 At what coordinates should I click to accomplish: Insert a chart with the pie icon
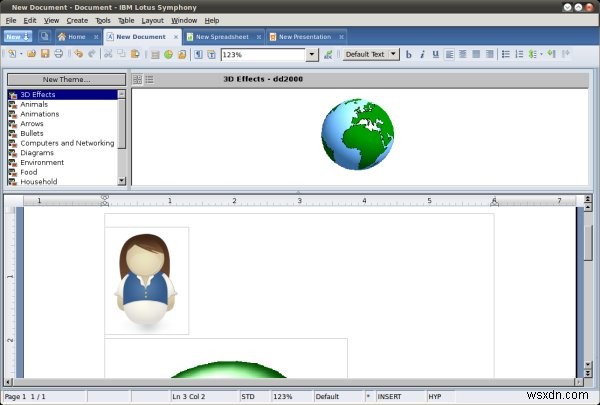pos(168,54)
